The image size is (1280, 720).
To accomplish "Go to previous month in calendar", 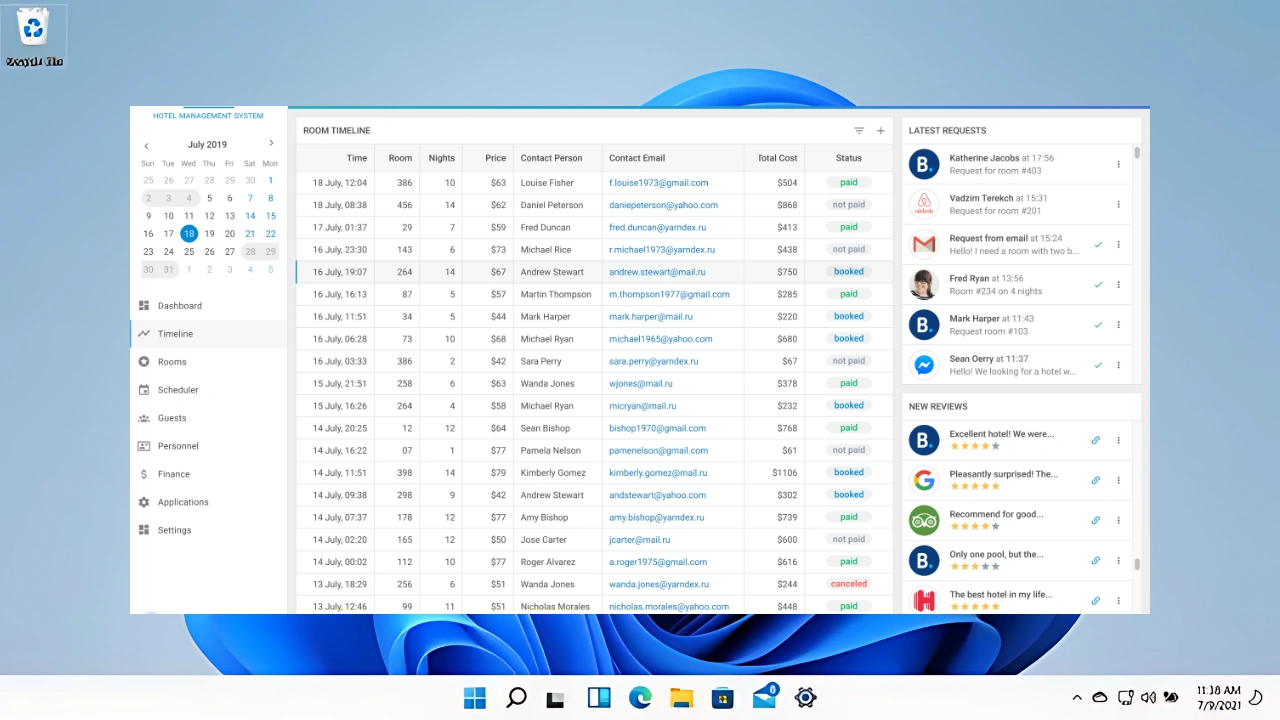I will pos(146,145).
